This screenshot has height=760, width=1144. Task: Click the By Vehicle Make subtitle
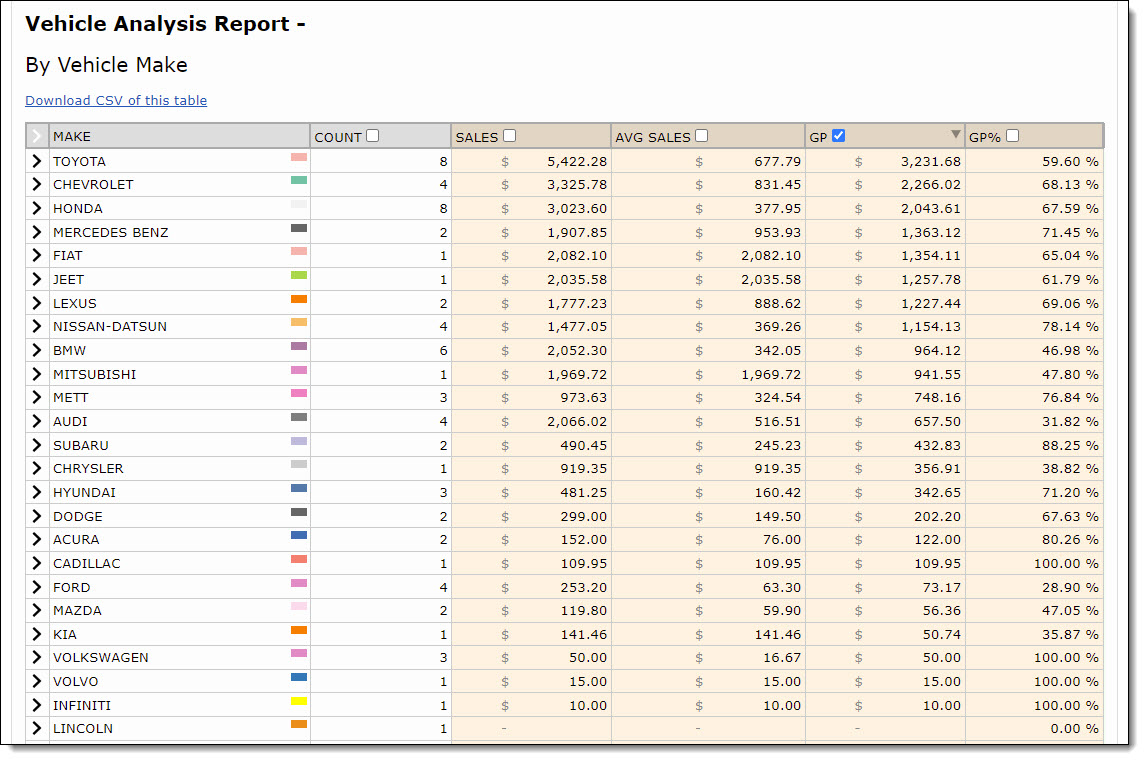[x=107, y=65]
